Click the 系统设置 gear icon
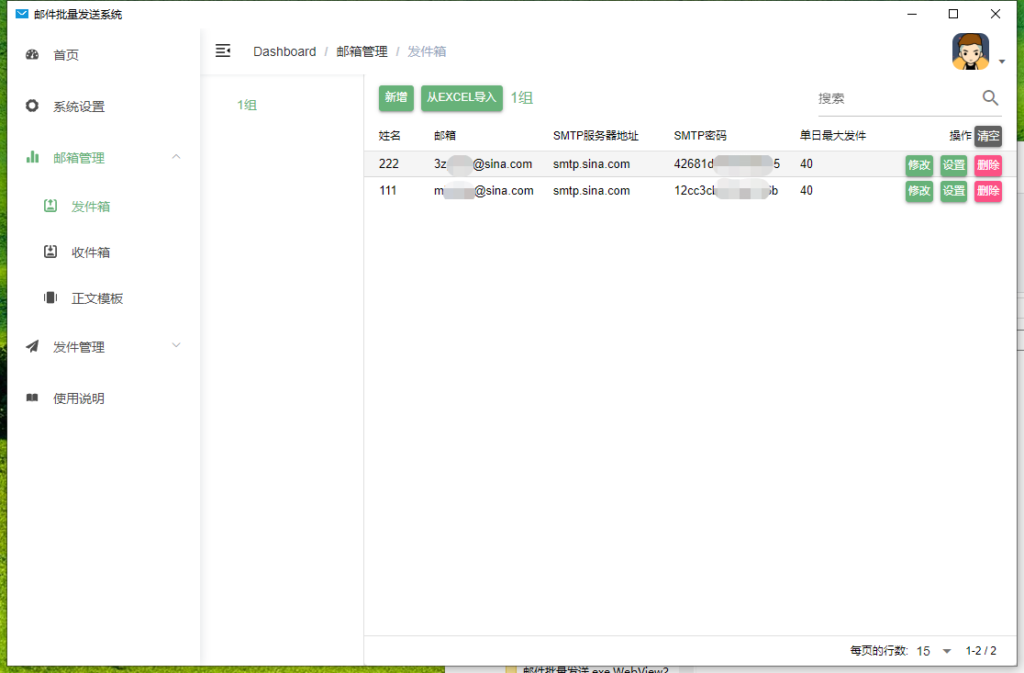Screen dimensions: 1024x673 pyautogui.click(x=32, y=106)
